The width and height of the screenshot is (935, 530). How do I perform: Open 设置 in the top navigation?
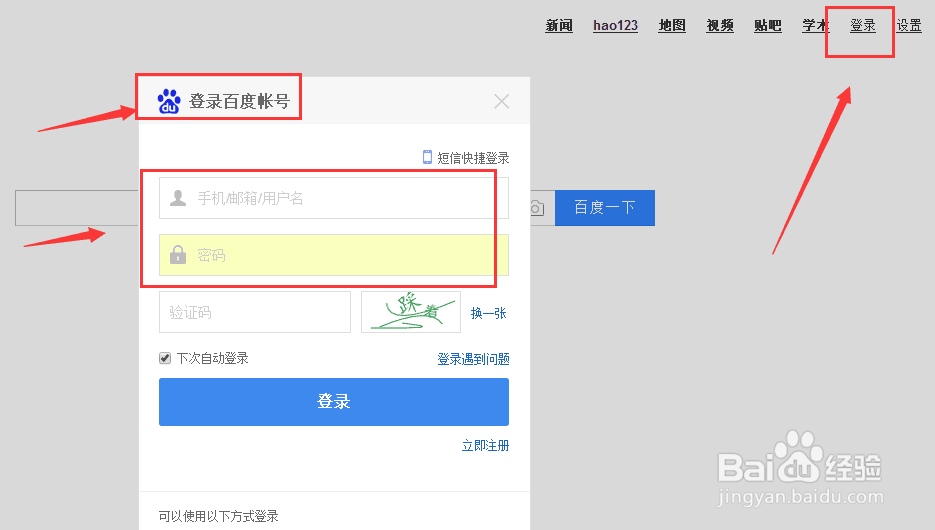tap(909, 26)
